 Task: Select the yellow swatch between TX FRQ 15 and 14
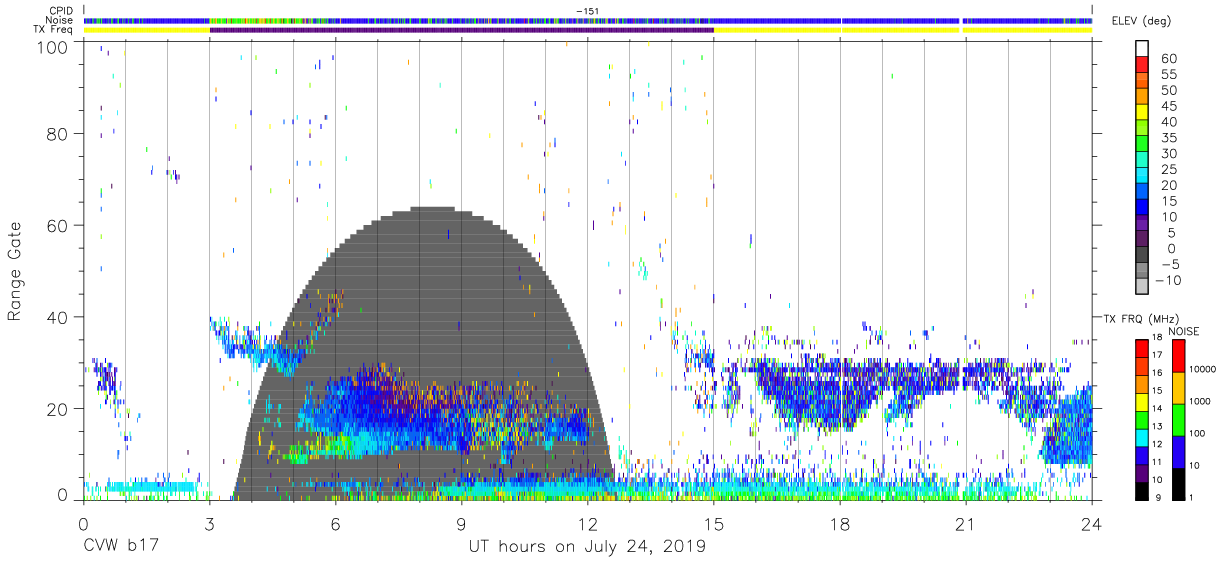pyautogui.click(x=1142, y=400)
